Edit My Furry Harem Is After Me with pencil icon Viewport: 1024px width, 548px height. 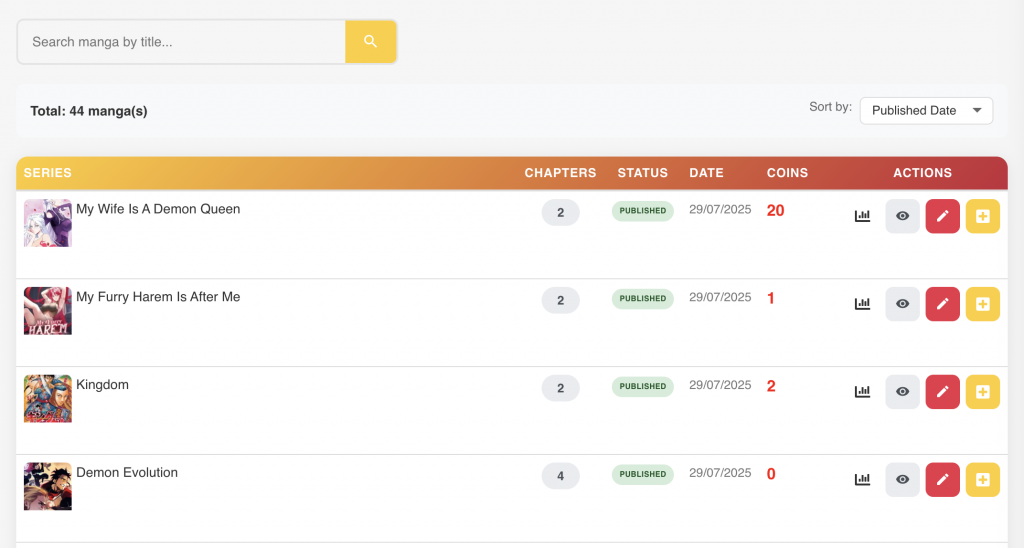tap(942, 304)
